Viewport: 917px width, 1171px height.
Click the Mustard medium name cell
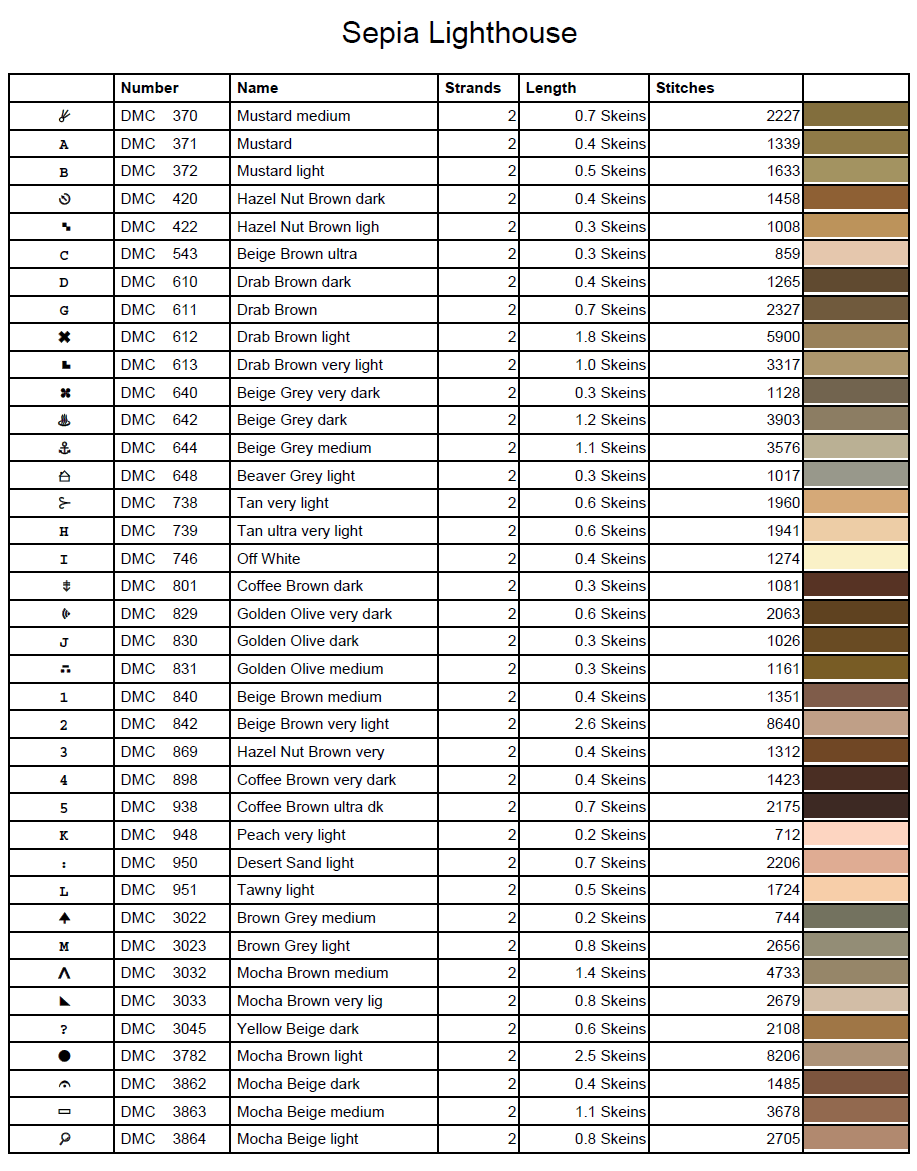click(x=294, y=116)
